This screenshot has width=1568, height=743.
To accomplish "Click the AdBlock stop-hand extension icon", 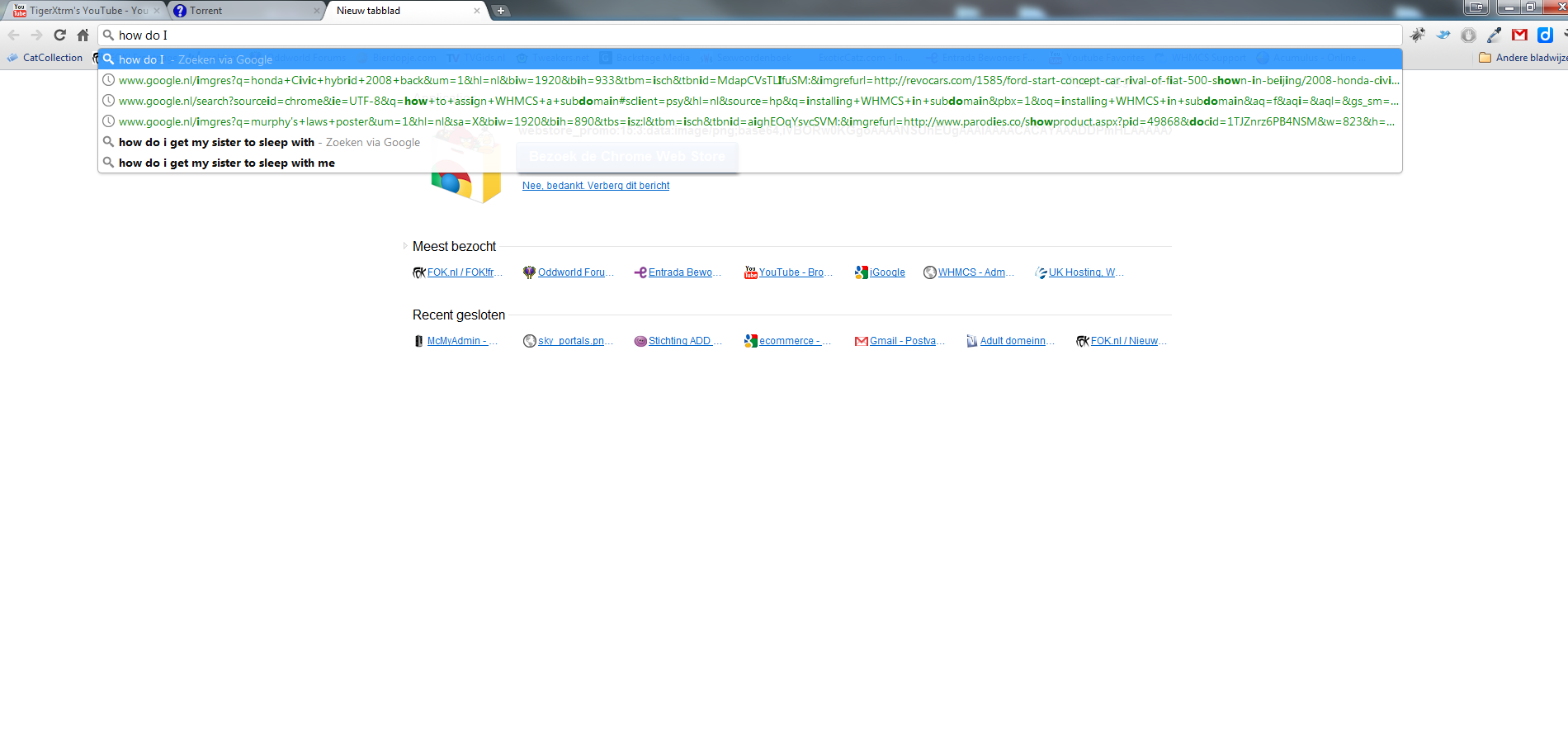I will pyautogui.click(x=1468, y=35).
